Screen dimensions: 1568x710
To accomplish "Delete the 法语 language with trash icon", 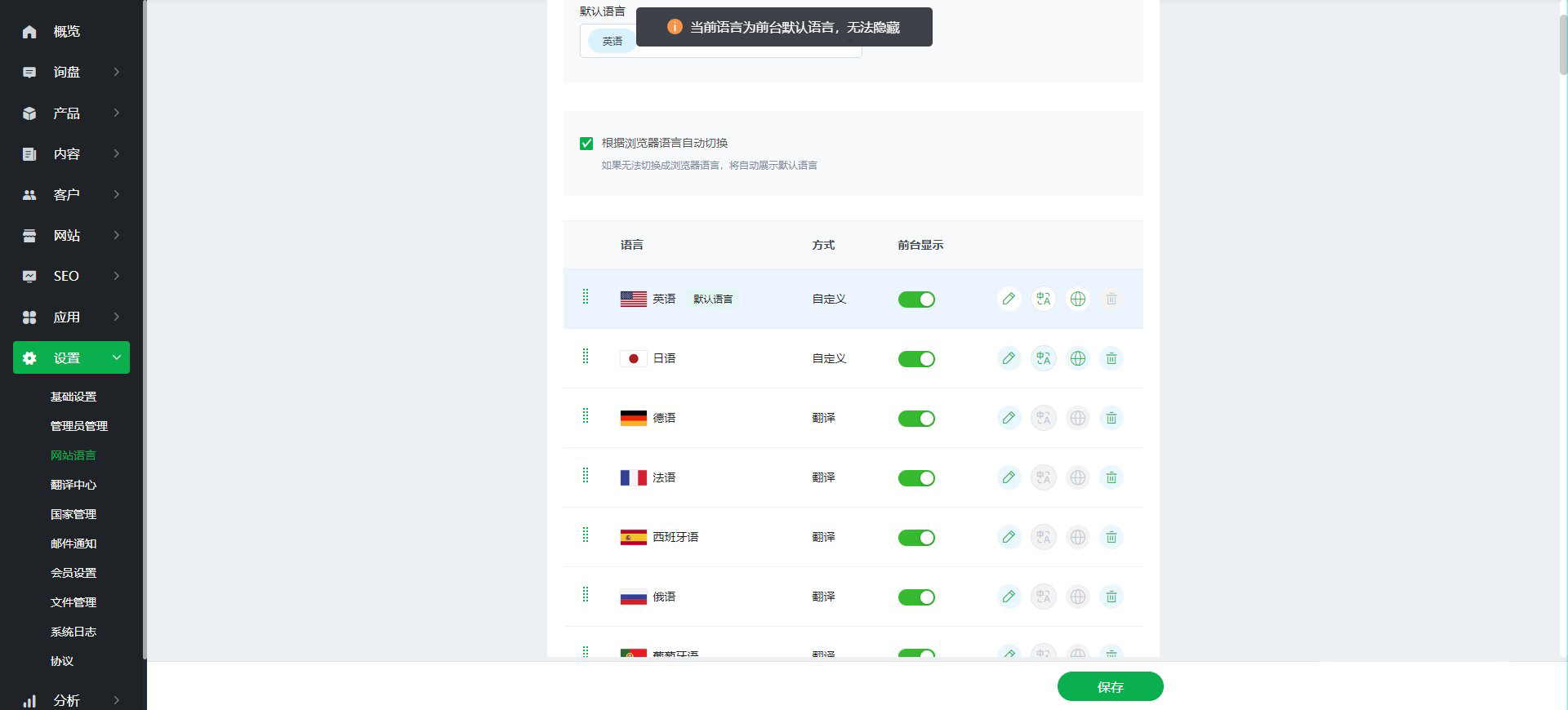I will tap(1111, 477).
